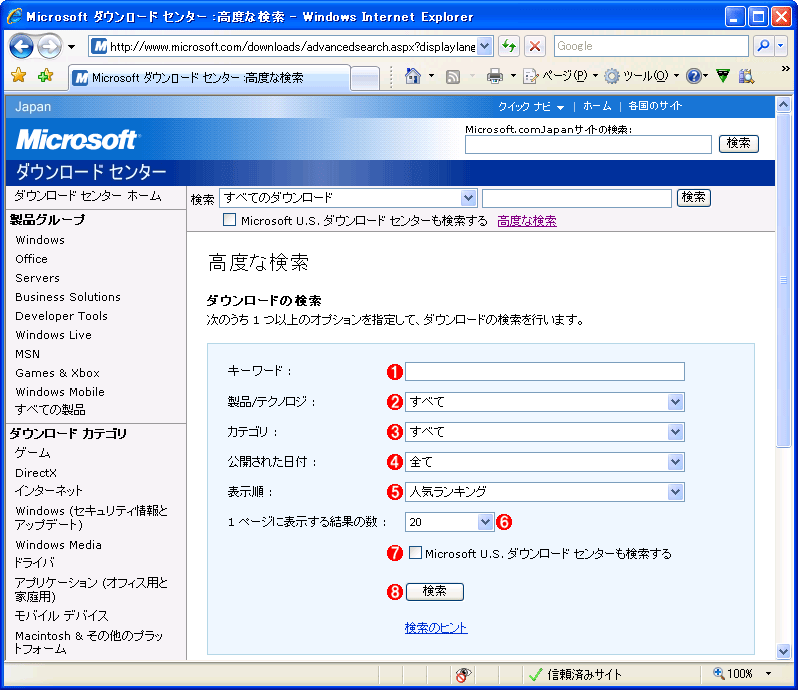Open the ツール(O) toolbar menu

(642, 76)
